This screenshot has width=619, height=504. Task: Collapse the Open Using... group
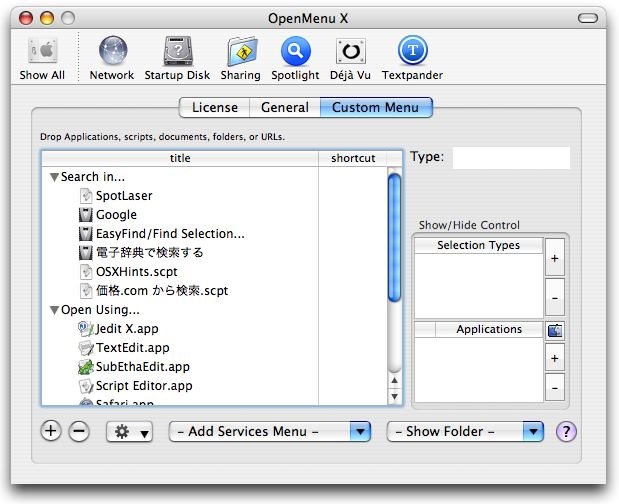point(54,310)
